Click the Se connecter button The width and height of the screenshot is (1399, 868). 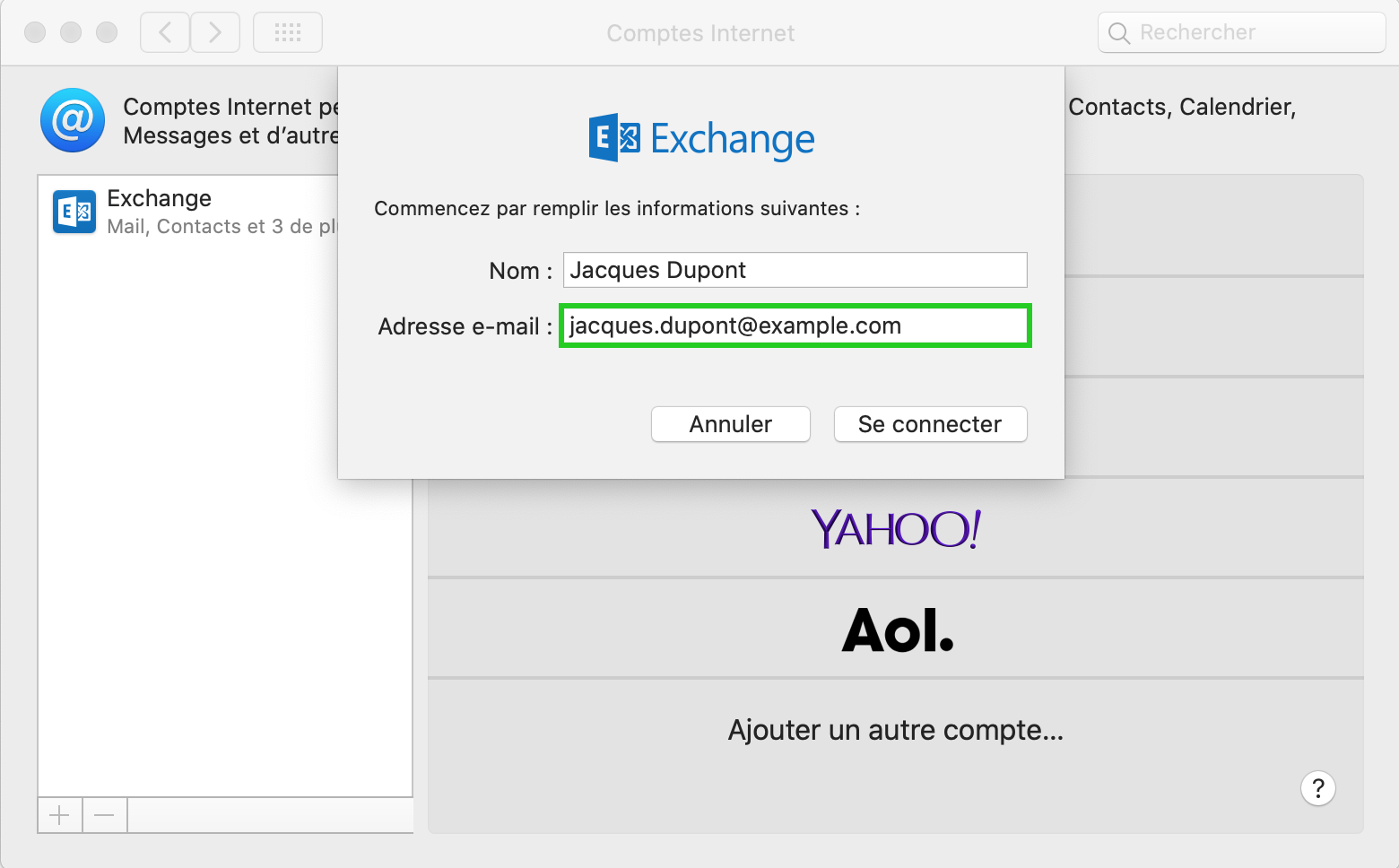point(930,424)
